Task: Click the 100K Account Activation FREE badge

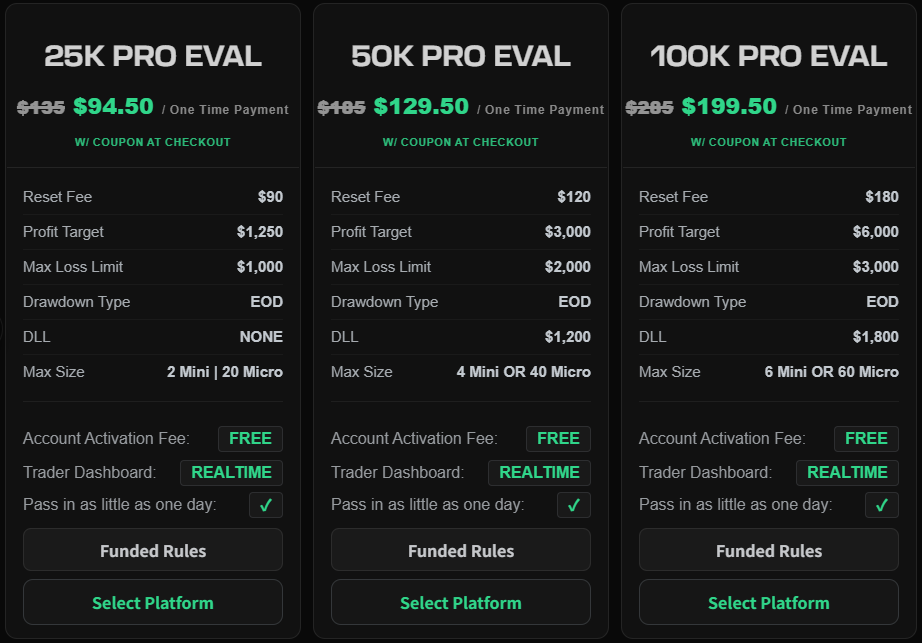Action: point(866,438)
